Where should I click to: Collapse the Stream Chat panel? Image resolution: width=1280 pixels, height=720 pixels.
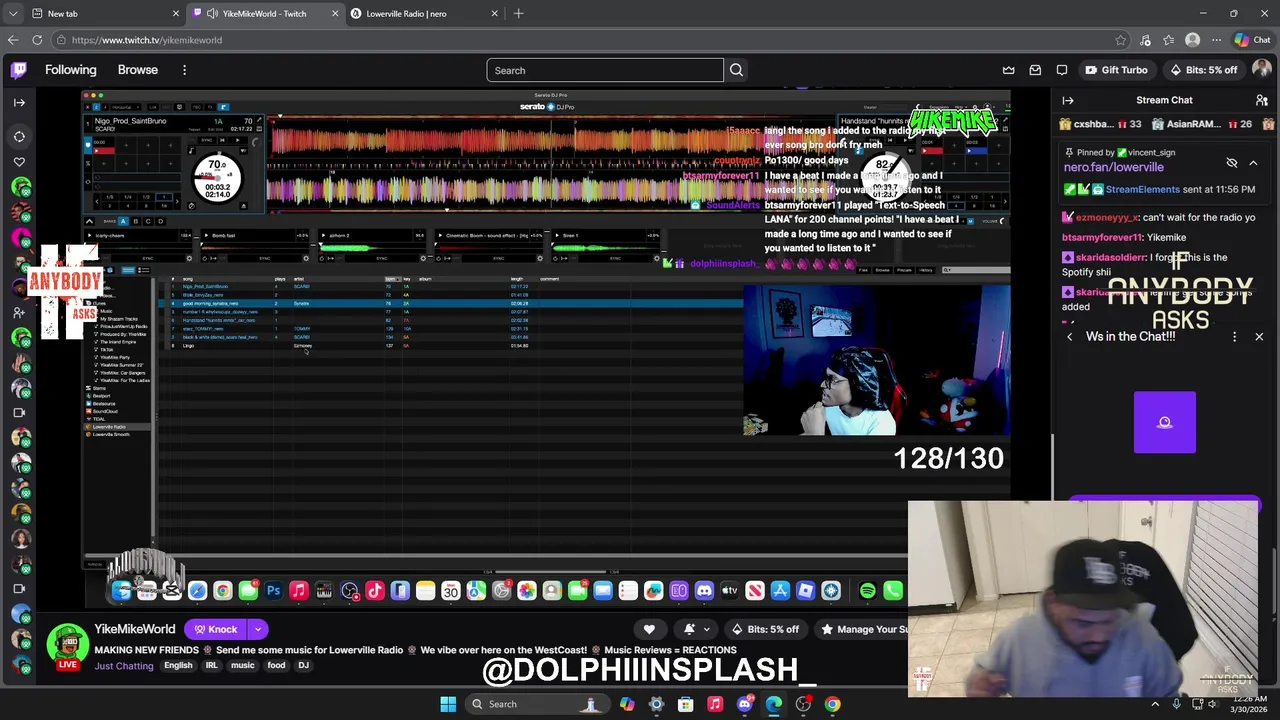(x=1068, y=100)
